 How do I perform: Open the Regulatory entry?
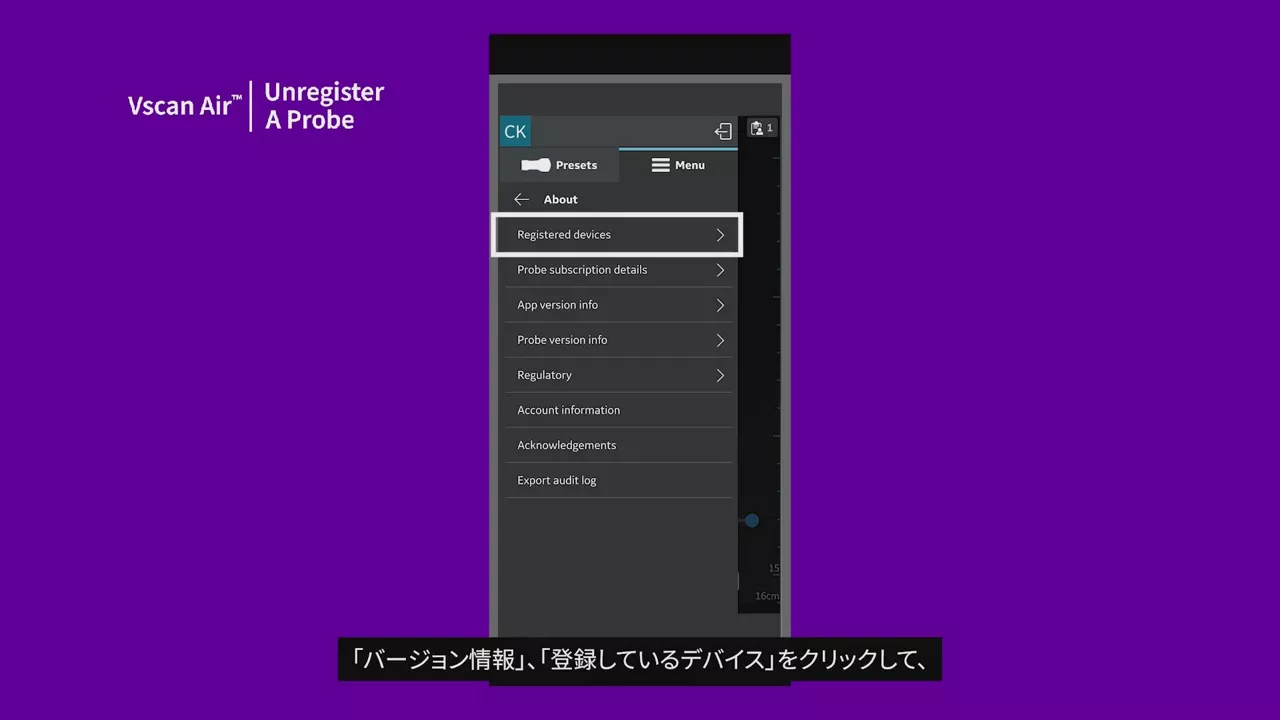[619, 375]
